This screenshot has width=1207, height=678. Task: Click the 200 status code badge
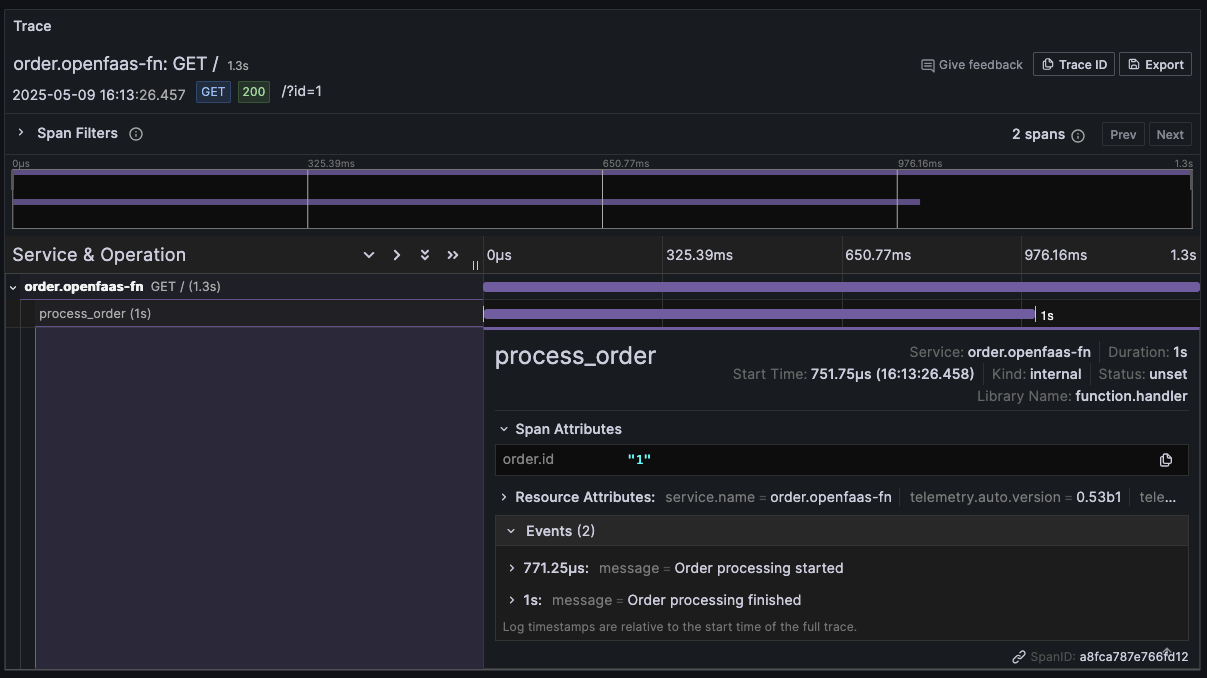254,92
